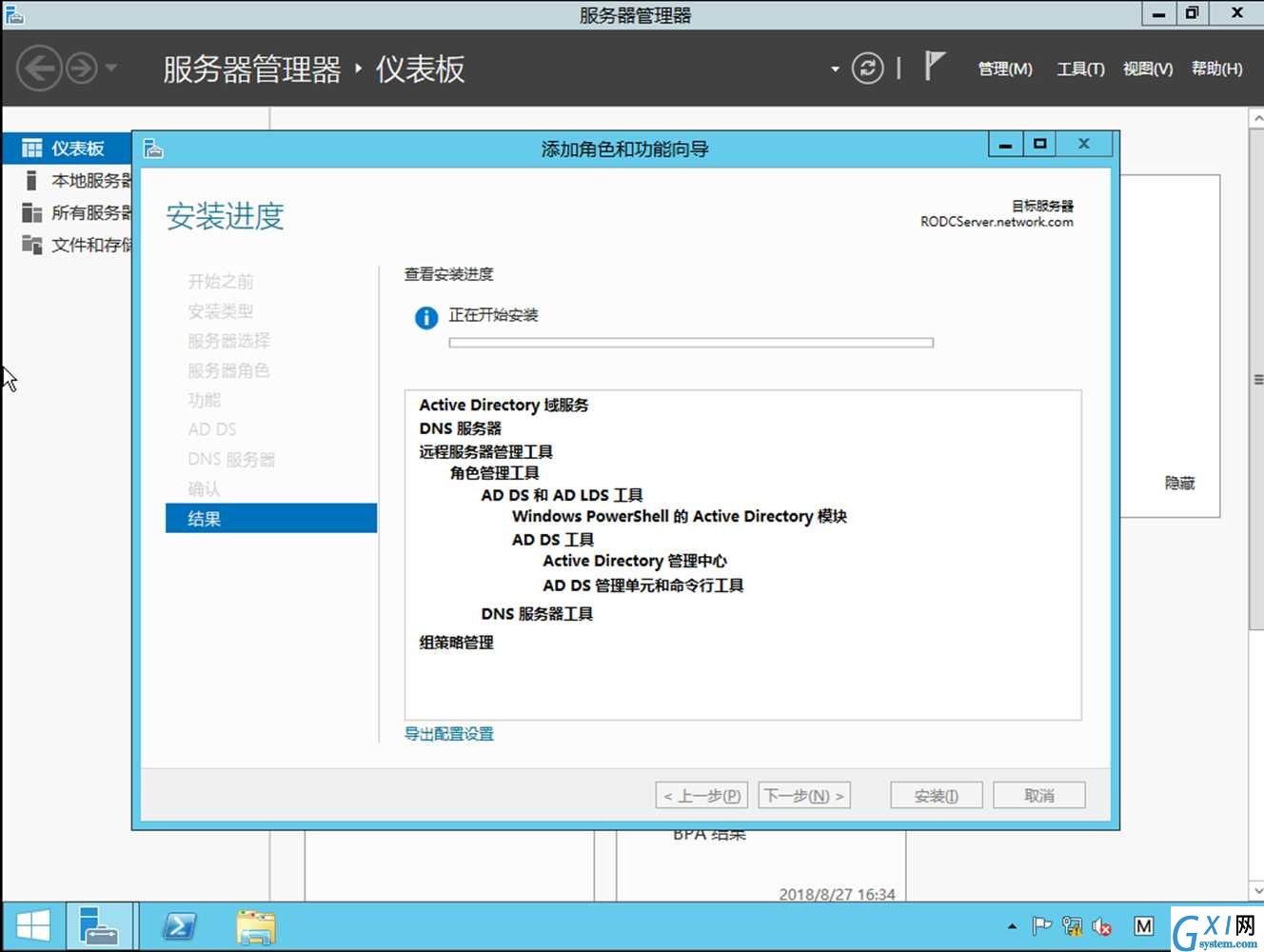1264x952 pixels.
Task: Click the 取消 button in the wizard
Action: (1039, 796)
